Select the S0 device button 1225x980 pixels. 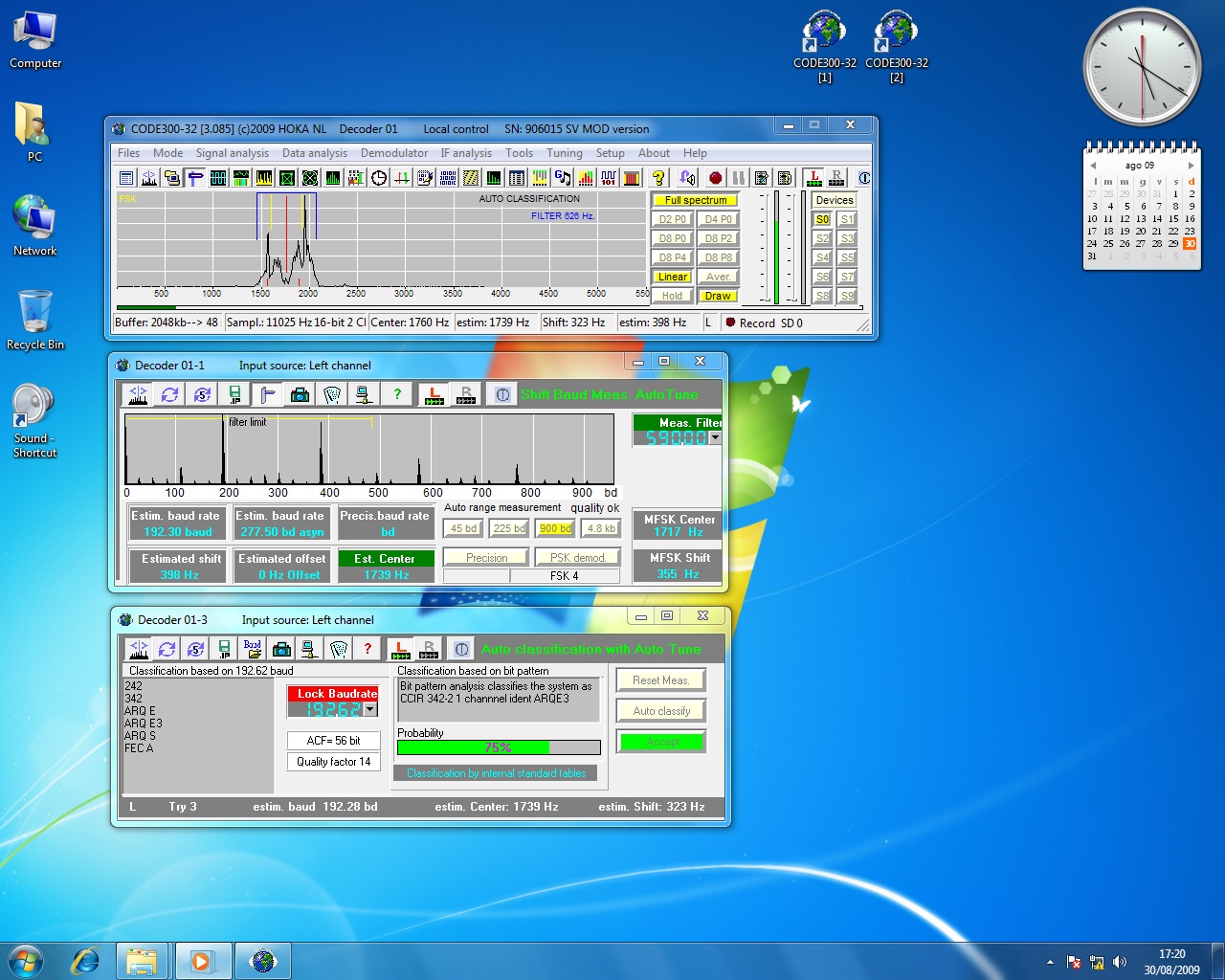(x=822, y=219)
